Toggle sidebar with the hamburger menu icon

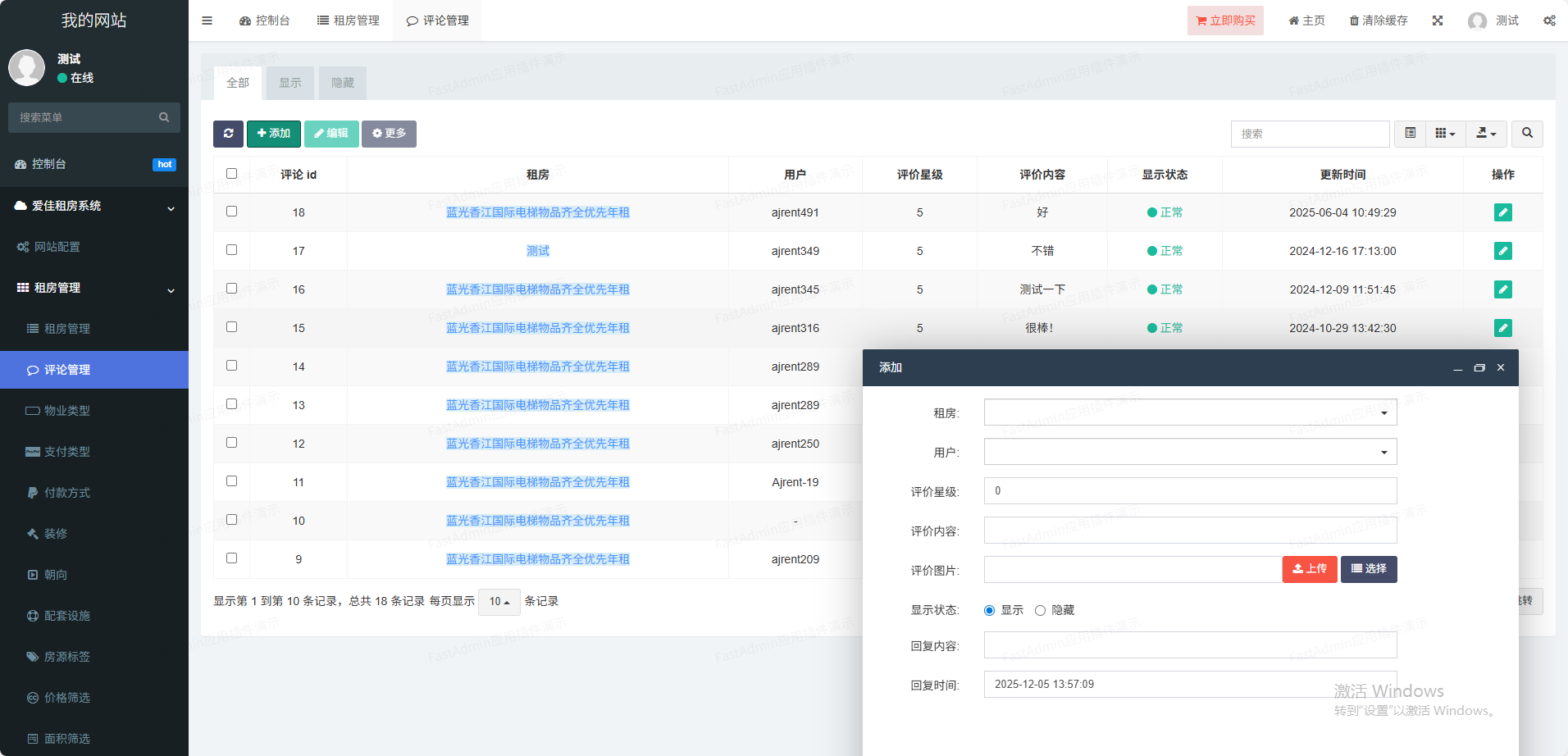point(207,20)
